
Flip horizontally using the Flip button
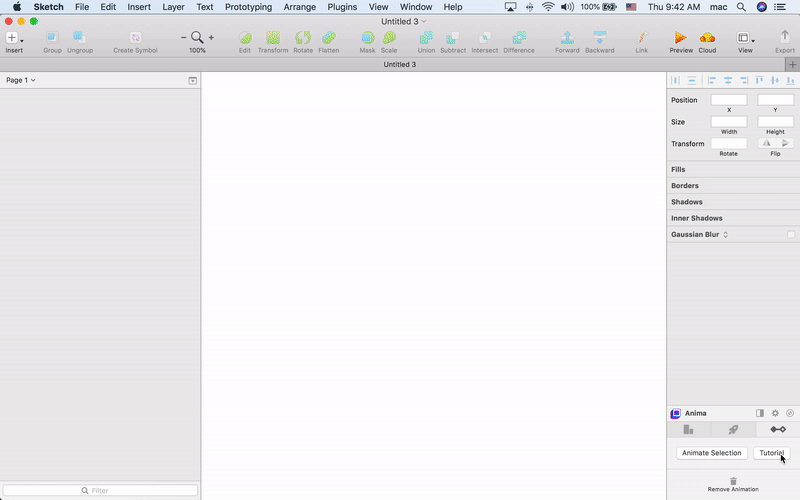[766, 143]
